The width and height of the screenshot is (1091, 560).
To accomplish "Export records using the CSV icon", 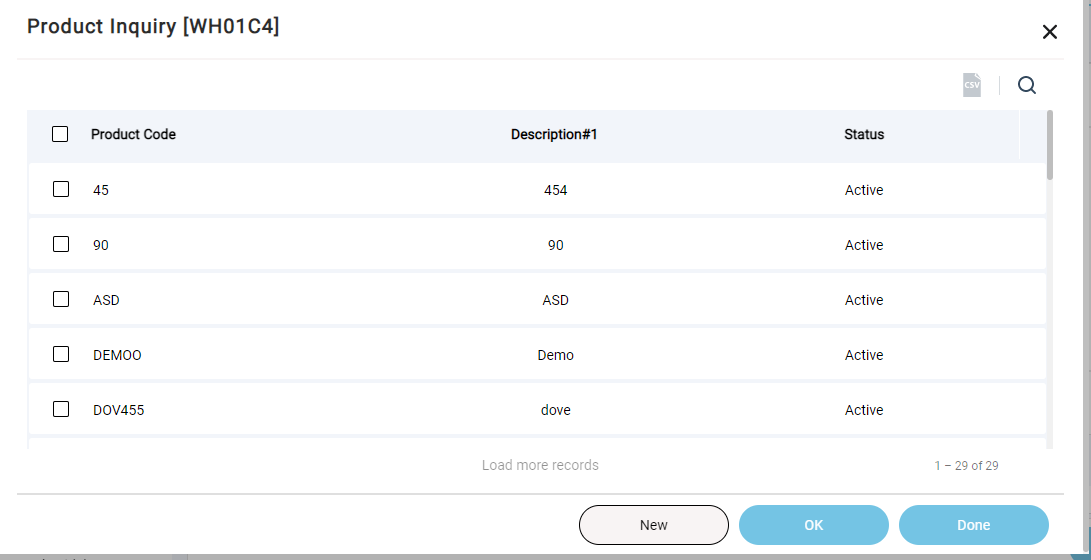I will 972,86.
